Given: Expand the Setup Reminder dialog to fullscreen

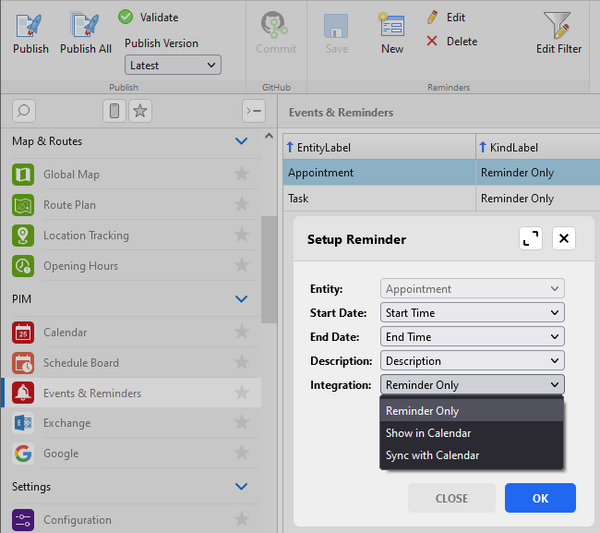Looking at the screenshot, I should (x=530, y=239).
